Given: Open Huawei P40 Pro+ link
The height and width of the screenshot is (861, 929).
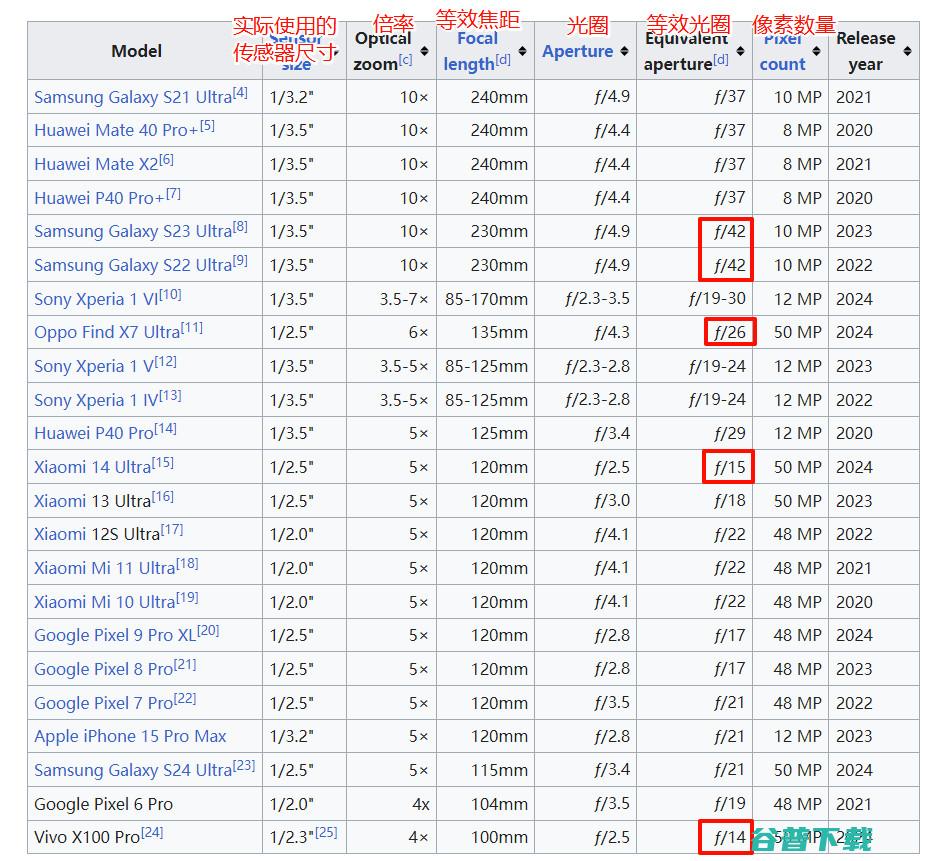Looking at the screenshot, I should (99, 198).
